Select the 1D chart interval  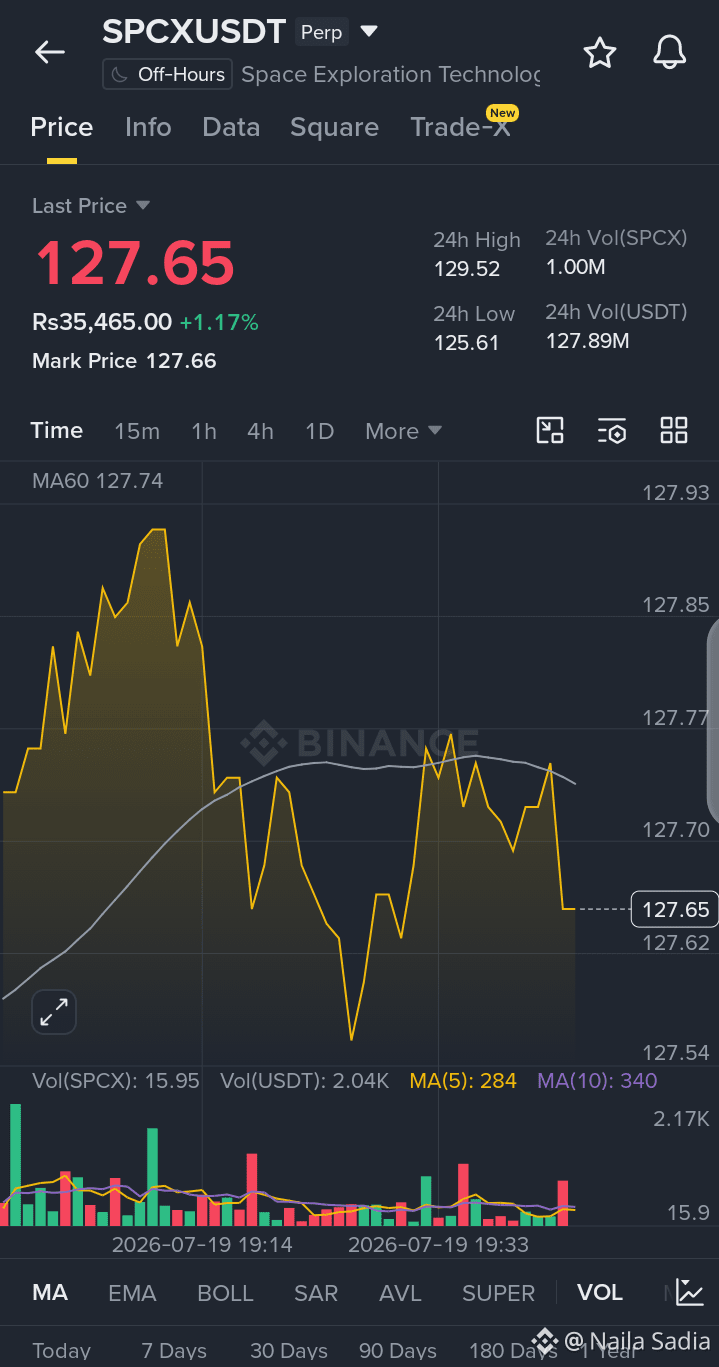point(319,431)
